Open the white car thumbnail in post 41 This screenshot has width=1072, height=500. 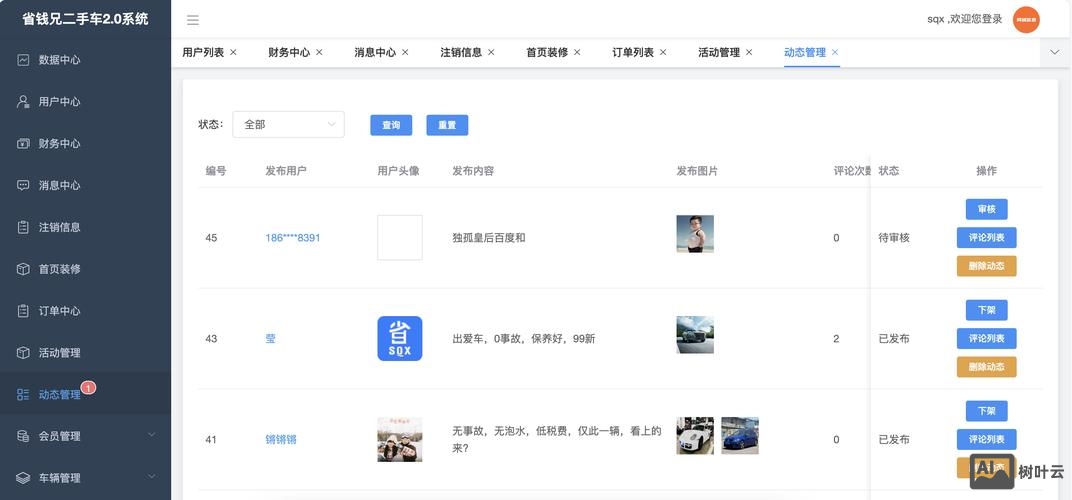coord(695,436)
